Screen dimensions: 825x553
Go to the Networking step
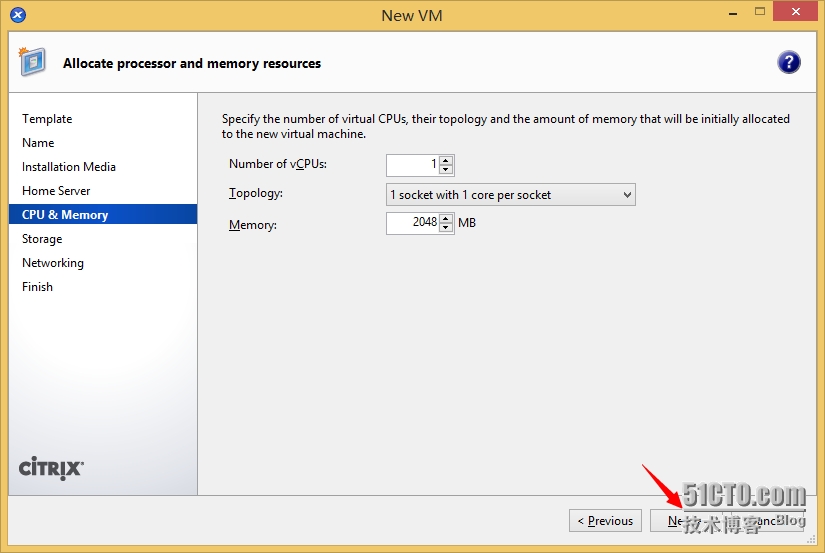point(53,263)
